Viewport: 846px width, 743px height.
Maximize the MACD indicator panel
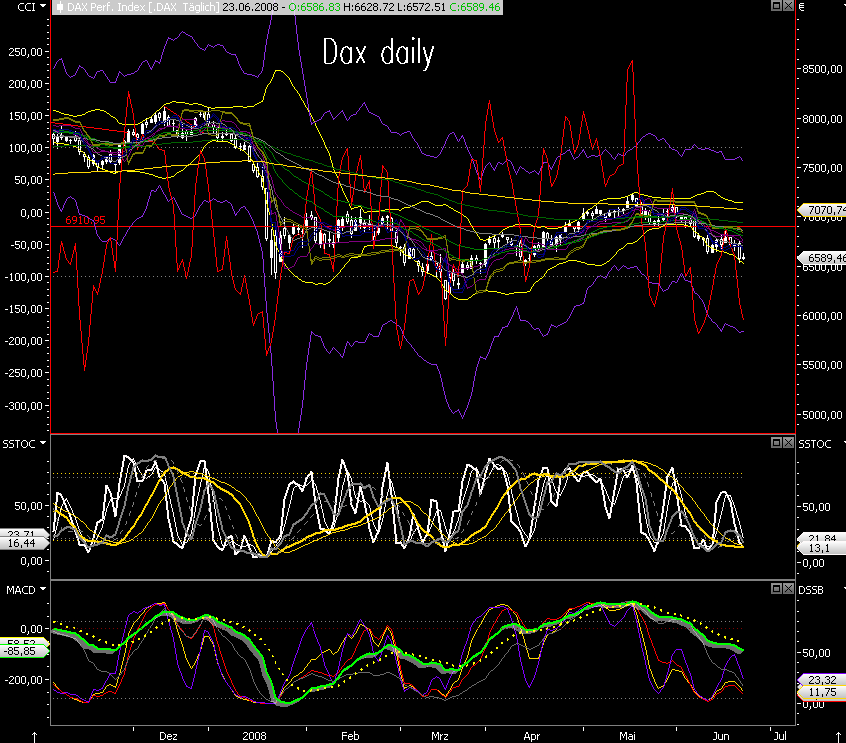click(x=776, y=588)
